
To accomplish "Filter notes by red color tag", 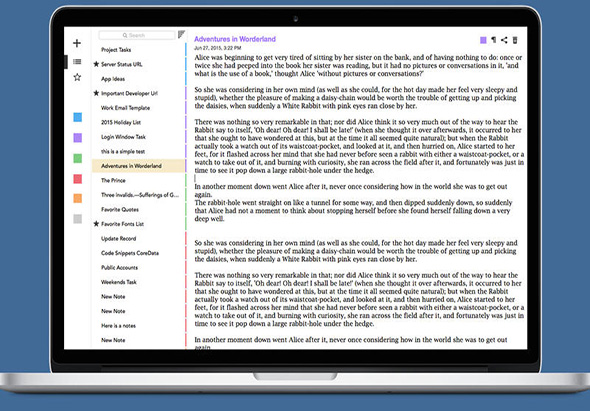I will (78, 178).
